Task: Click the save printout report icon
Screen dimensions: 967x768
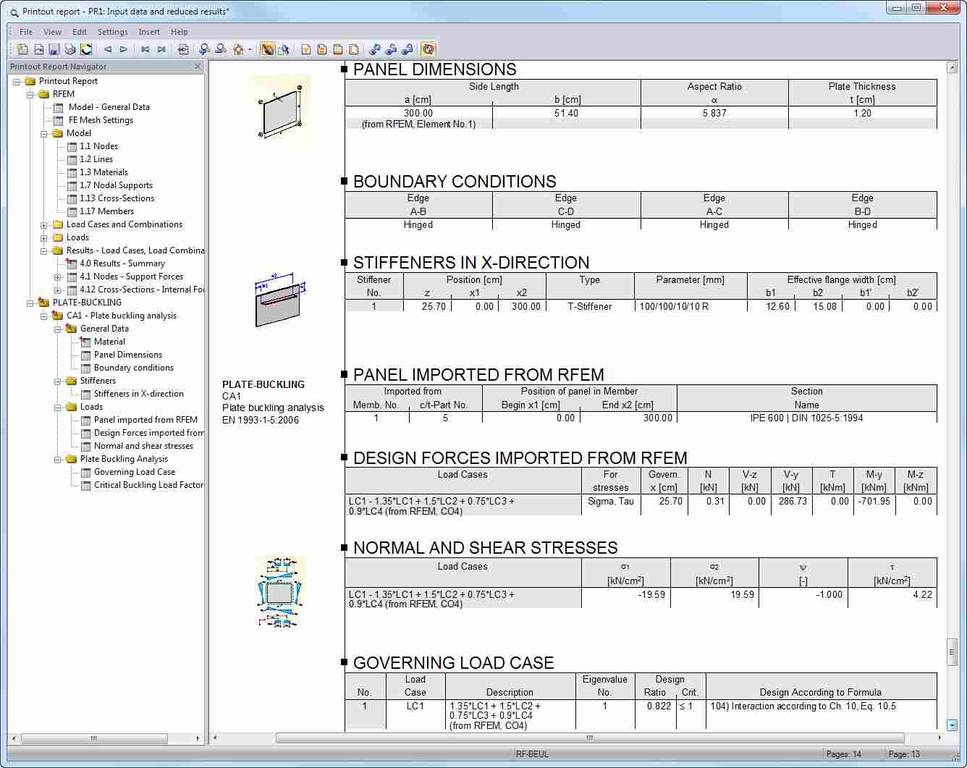Action: pos(54,49)
